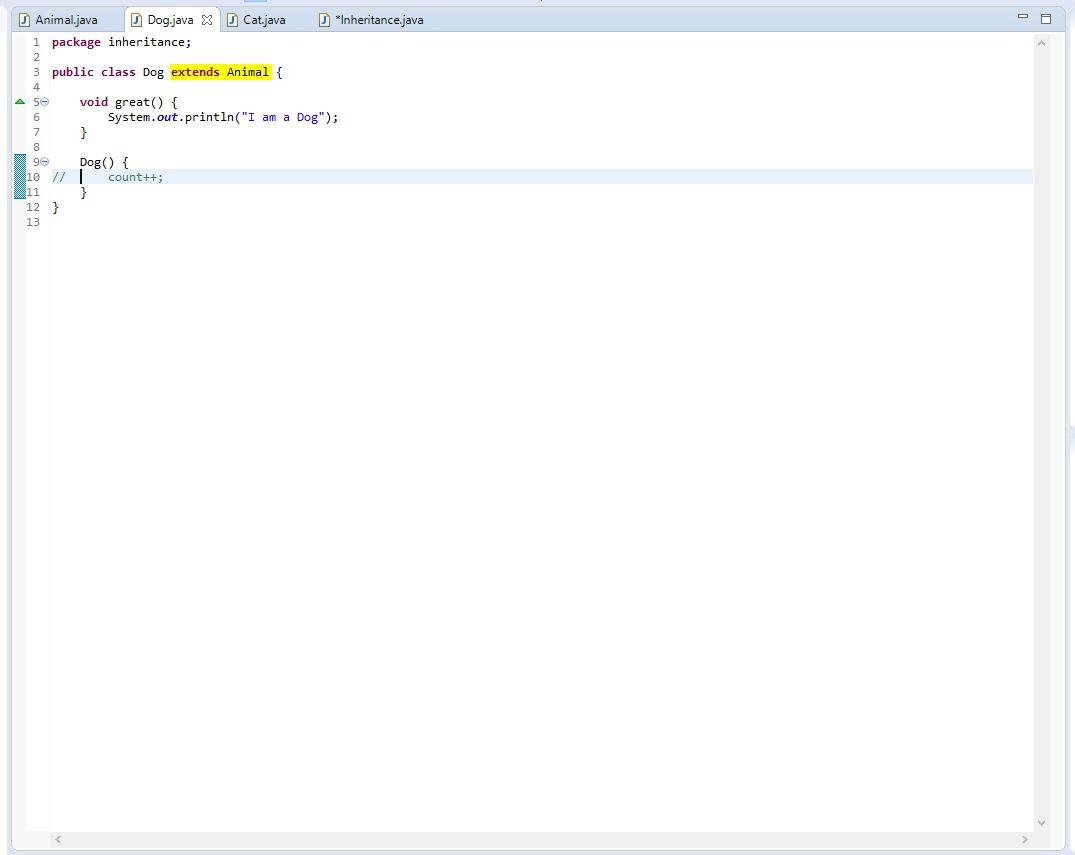The image size is (1075, 855).
Task: Open the Cat.java tab
Action: tap(264, 20)
